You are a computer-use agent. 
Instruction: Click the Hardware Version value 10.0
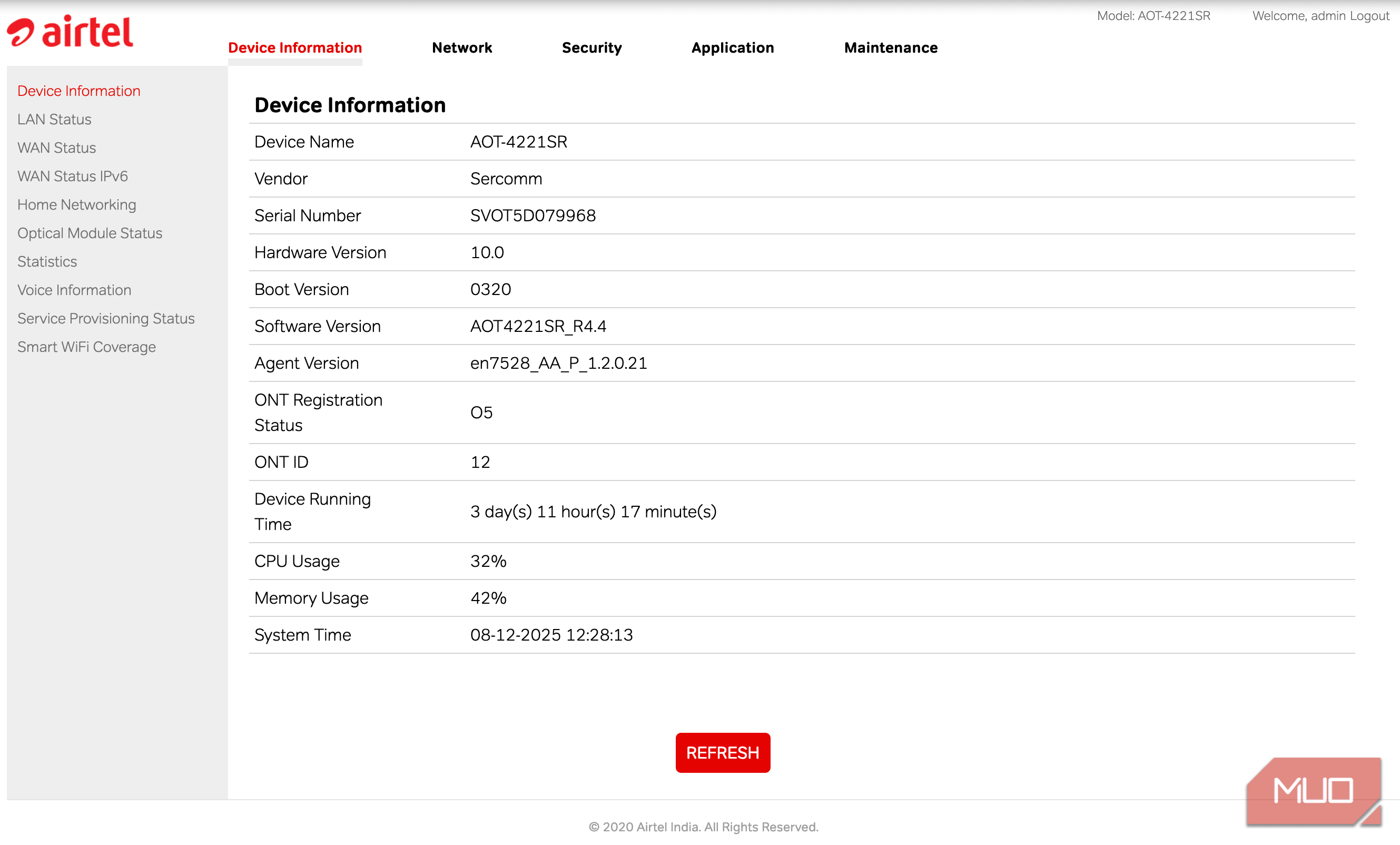(487, 252)
